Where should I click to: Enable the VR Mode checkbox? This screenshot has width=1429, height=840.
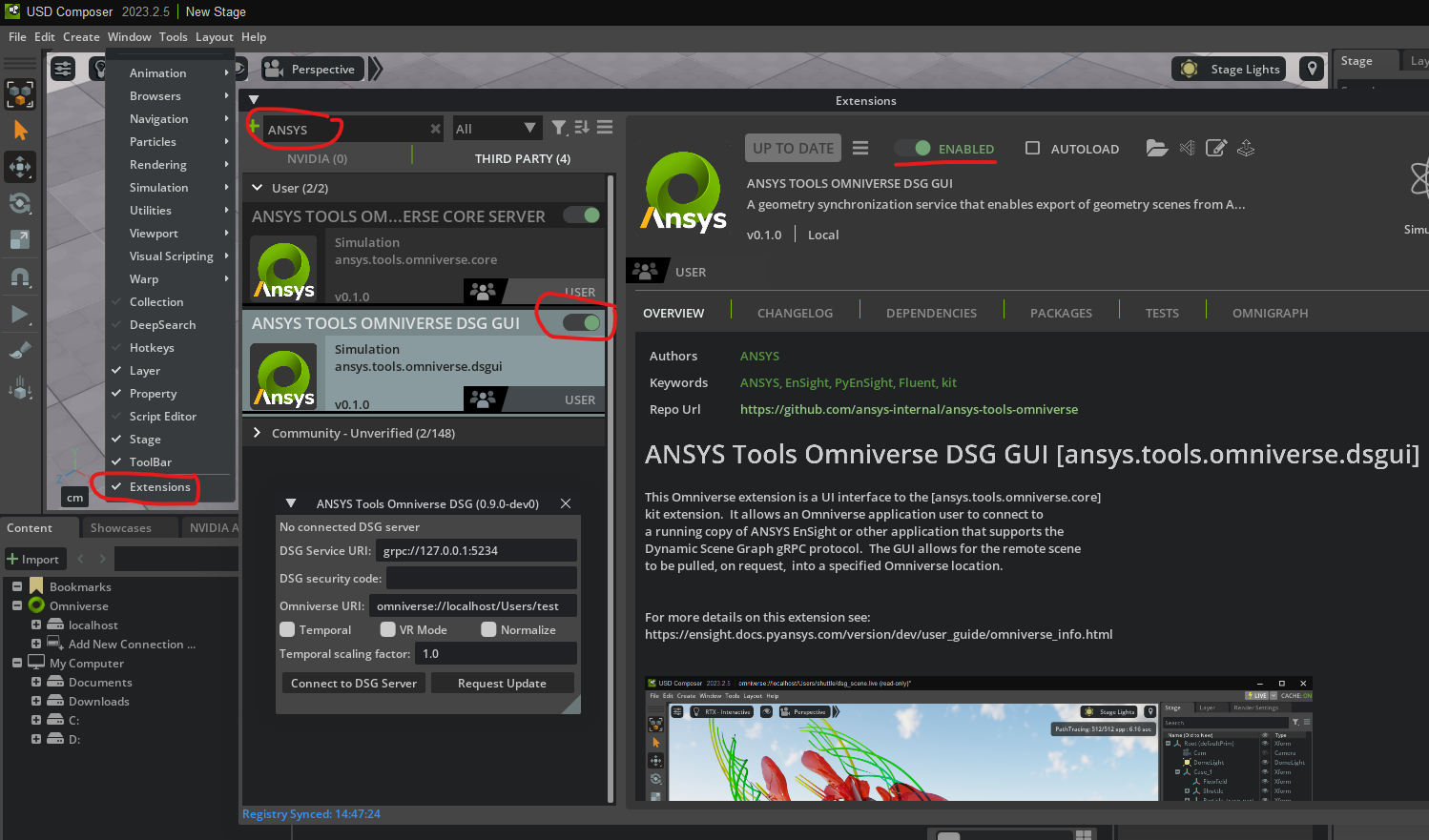click(387, 629)
